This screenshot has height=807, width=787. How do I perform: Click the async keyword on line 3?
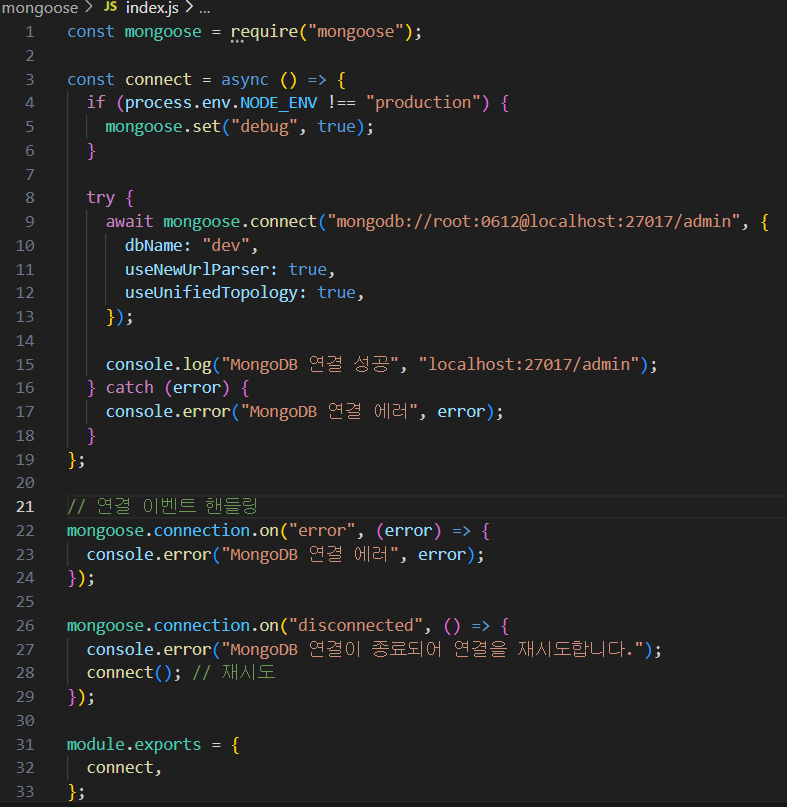(x=244, y=80)
